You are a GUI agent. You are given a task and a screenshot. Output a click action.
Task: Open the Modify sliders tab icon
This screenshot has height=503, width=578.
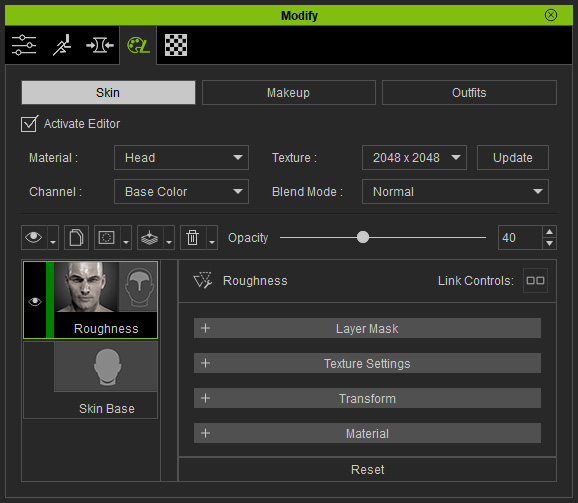pyautogui.click(x=24, y=45)
